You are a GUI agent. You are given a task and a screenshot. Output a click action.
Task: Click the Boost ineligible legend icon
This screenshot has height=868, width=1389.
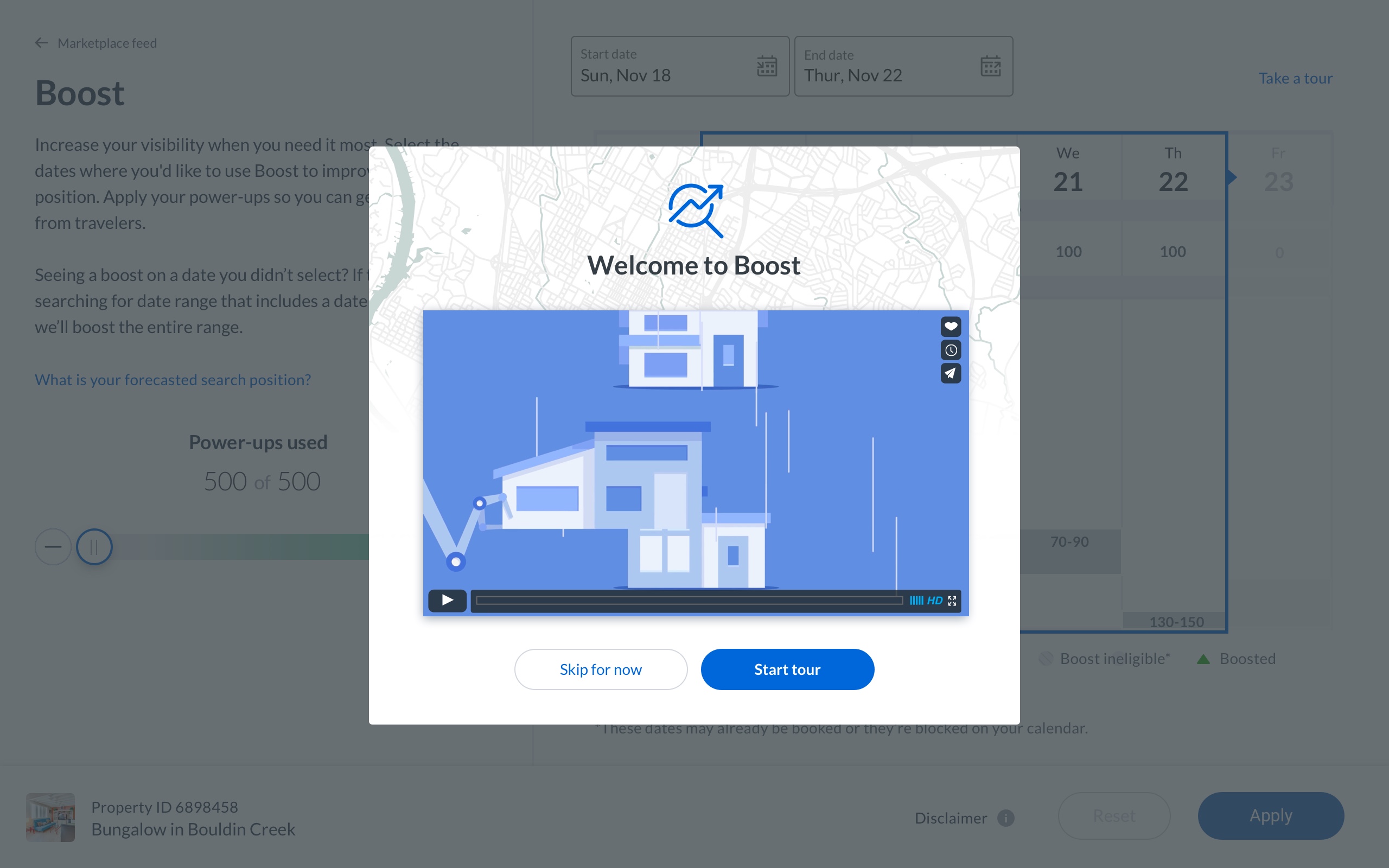tap(1046, 659)
